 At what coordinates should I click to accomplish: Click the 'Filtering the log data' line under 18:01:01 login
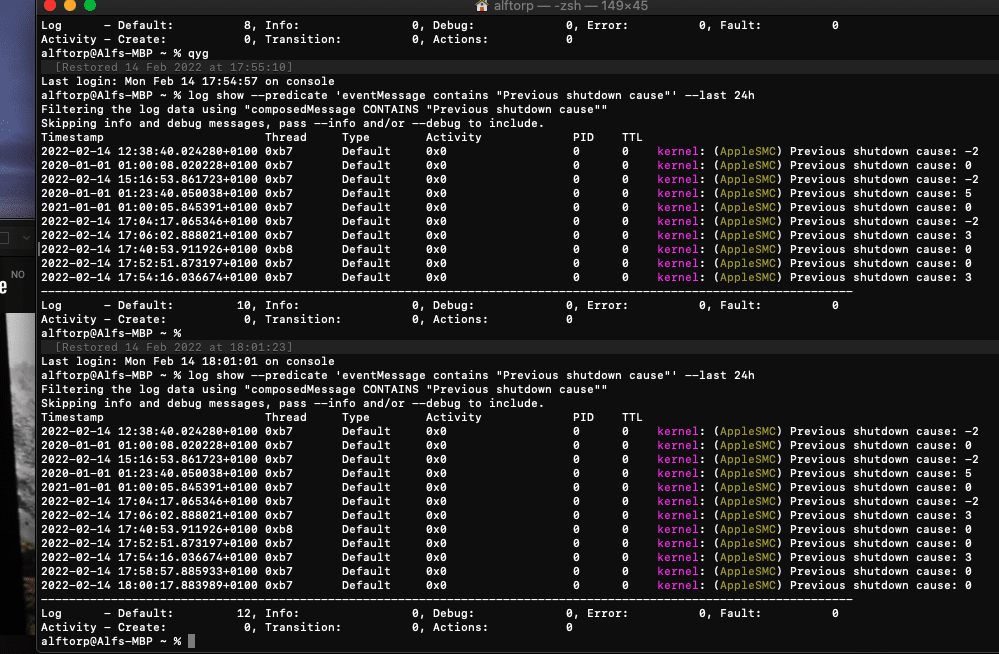[324, 389]
